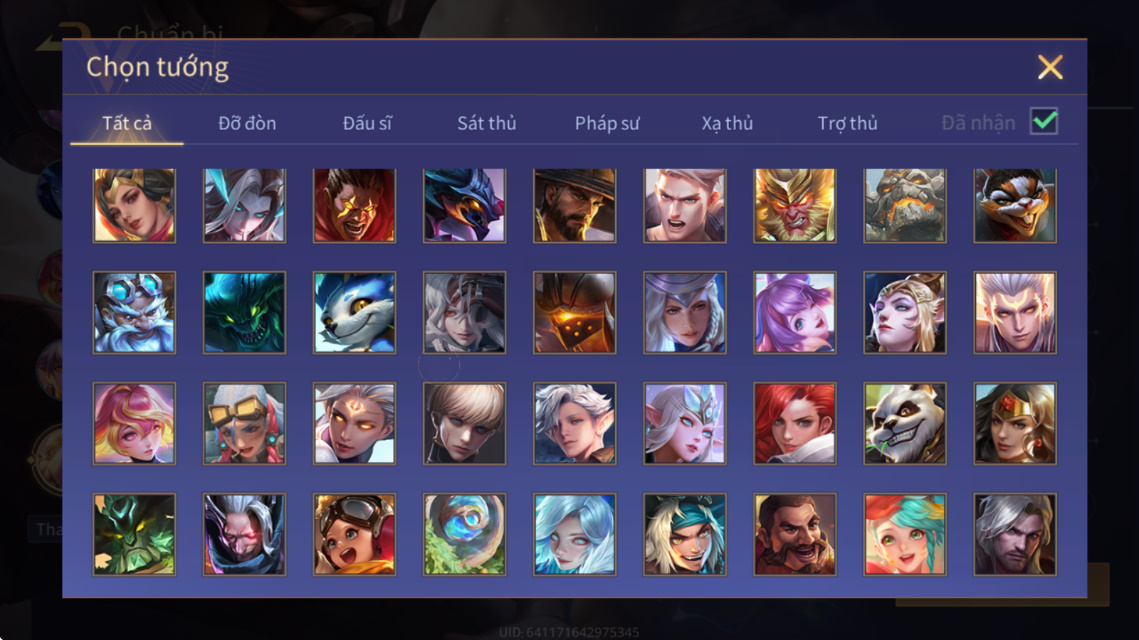The image size is (1139, 640).
Task: Pick the golden Monkey King hero
Action: coord(795,205)
